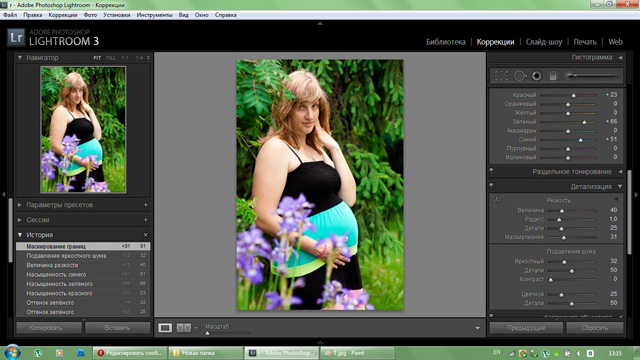This screenshot has height=360, width=640.
Task: Open the Правка menu
Action: pyautogui.click(x=33, y=15)
